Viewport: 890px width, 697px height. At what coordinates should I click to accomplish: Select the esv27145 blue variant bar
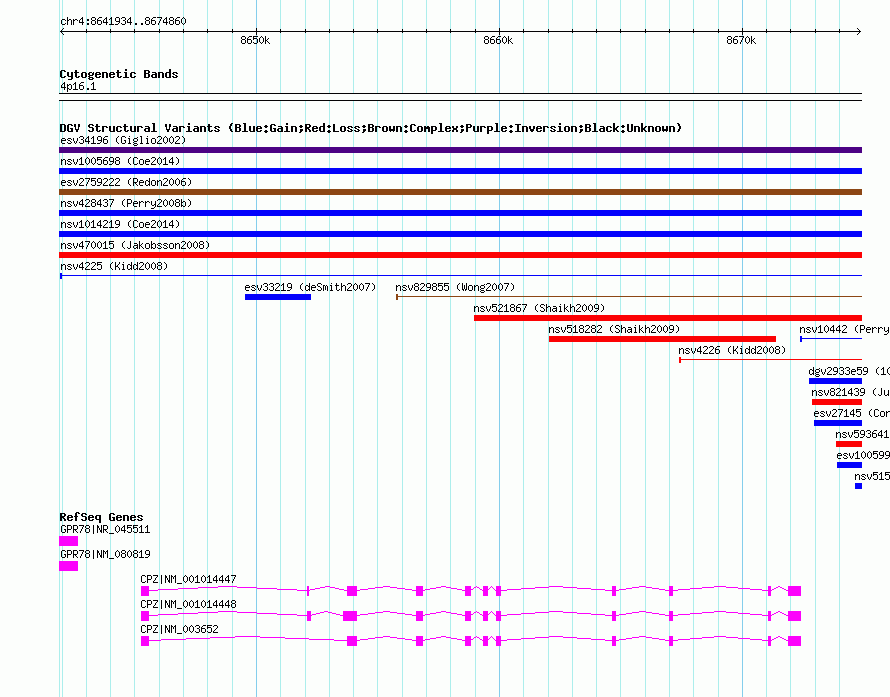coord(838,423)
